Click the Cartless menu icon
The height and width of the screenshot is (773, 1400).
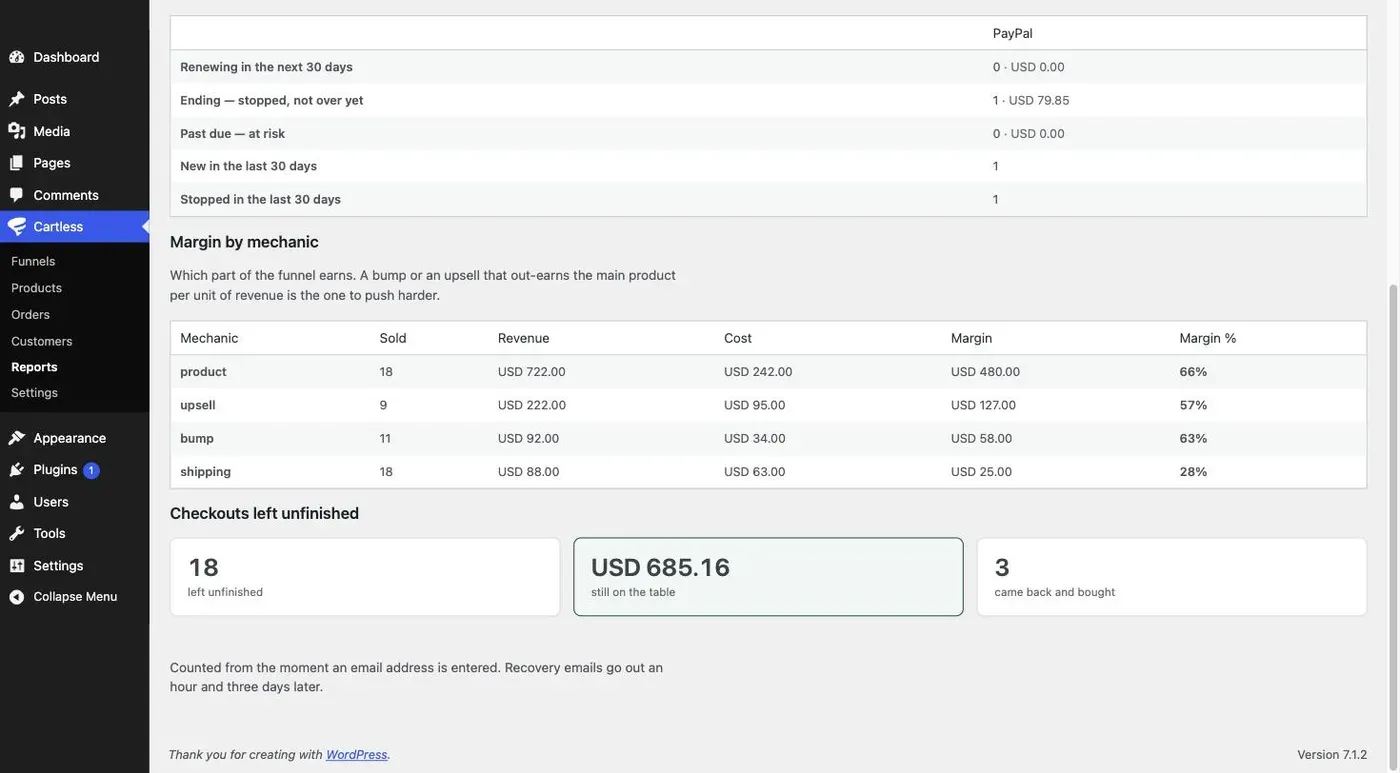click(x=17, y=227)
